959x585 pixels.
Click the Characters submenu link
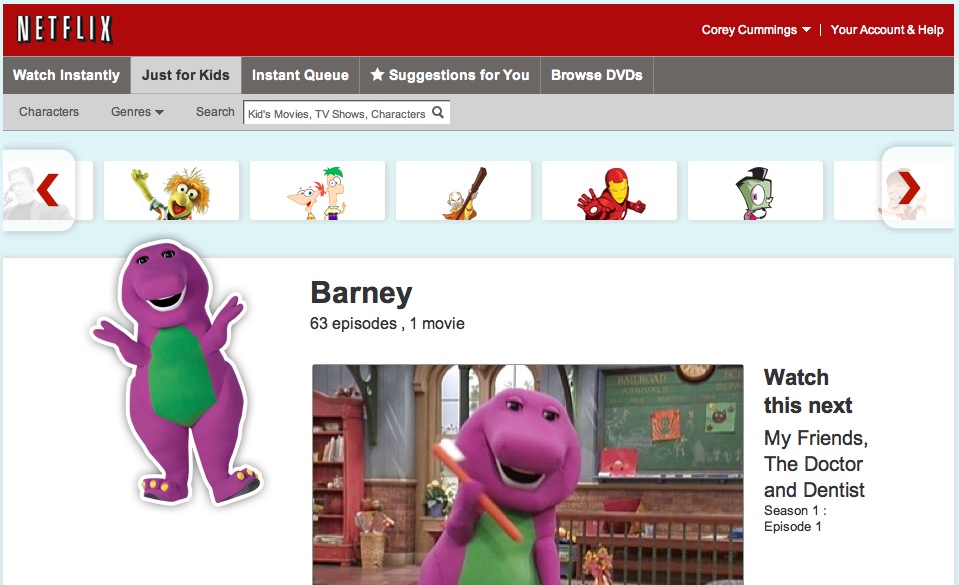click(x=49, y=112)
